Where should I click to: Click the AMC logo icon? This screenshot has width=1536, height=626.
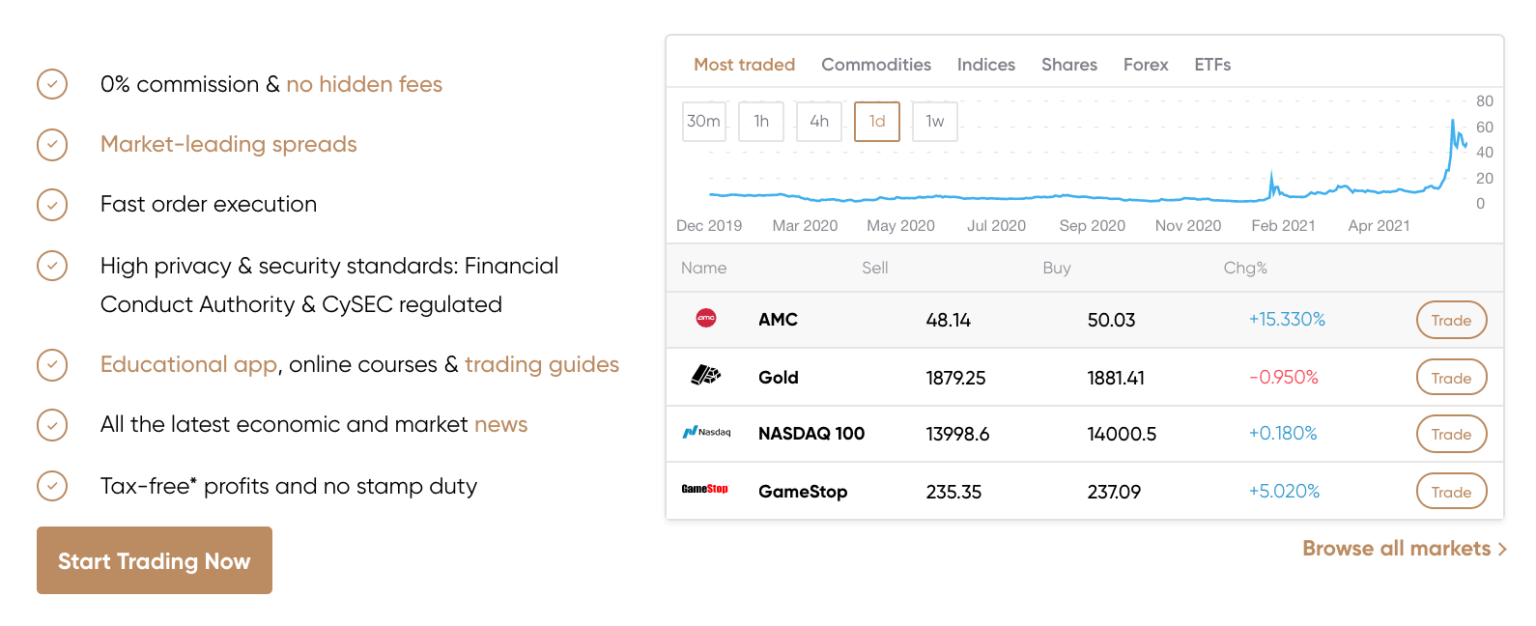click(706, 319)
